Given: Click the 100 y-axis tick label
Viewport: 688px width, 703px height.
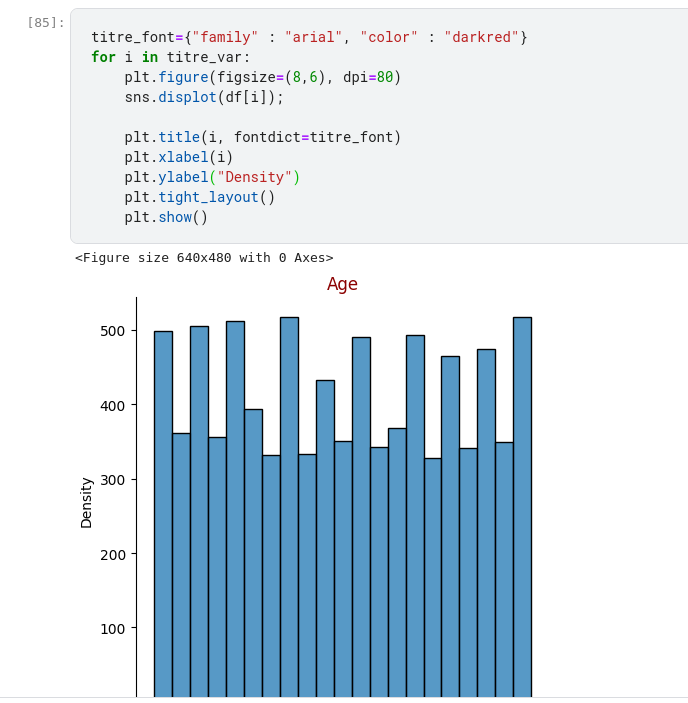Looking at the screenshot, I should [x=112, y=628].
